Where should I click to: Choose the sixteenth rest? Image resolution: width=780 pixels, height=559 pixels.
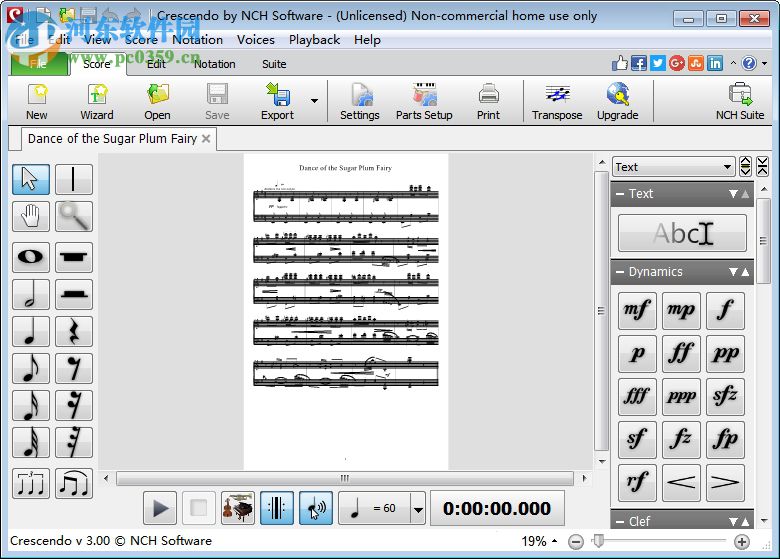[74, 405]
